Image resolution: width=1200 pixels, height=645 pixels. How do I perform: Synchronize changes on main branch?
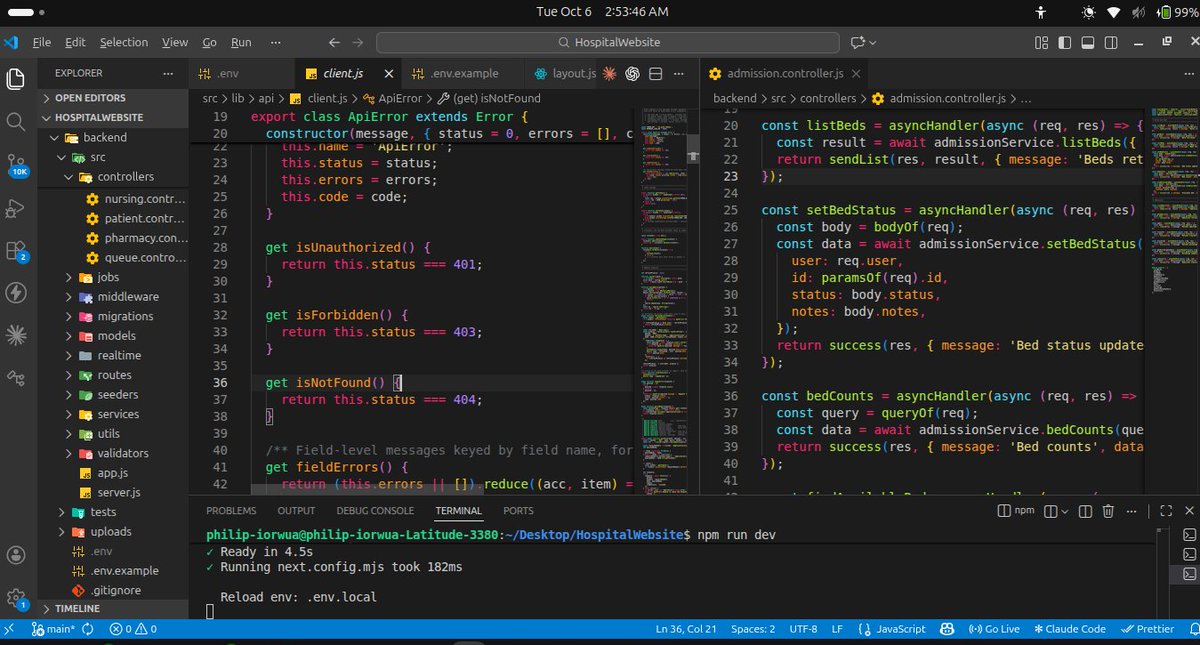(87, 629)
